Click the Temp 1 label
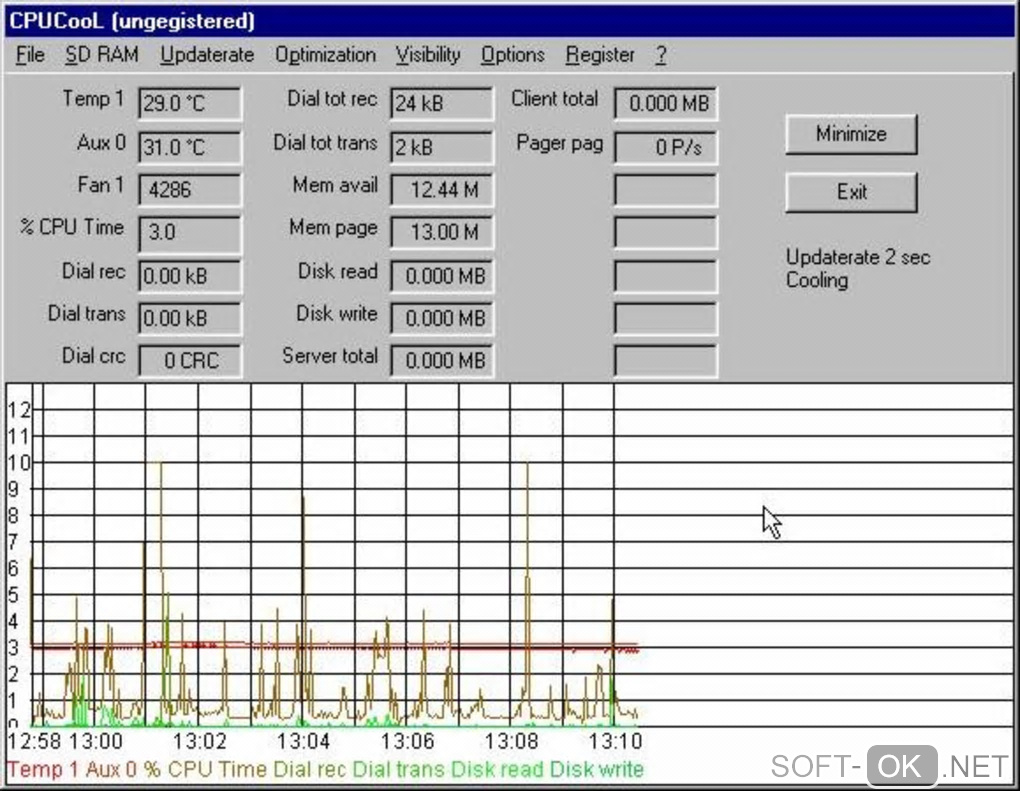The image size is (1020, 791). pos(93,99)
